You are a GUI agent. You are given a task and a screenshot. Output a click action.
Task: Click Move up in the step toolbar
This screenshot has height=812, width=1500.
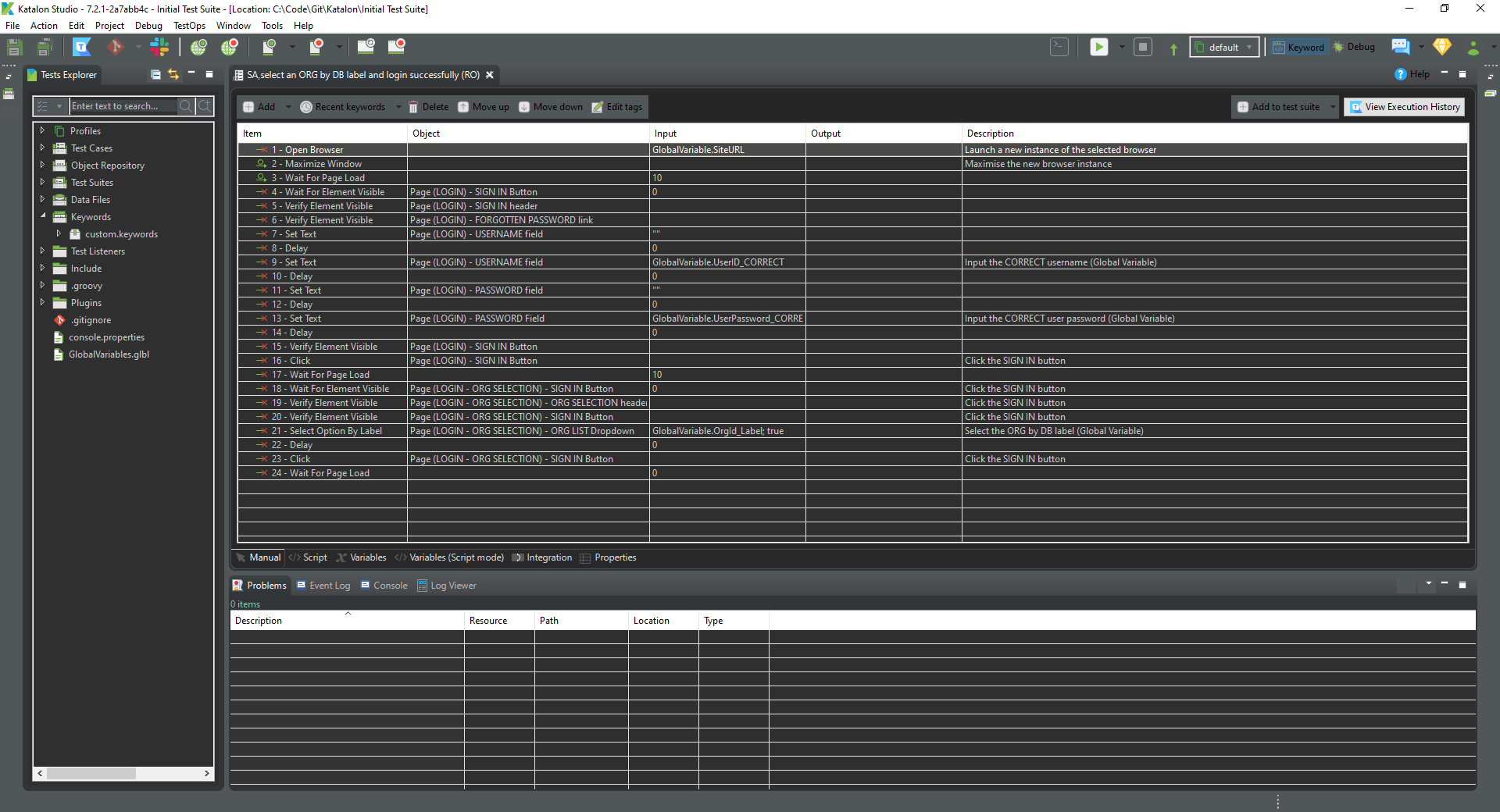pyautogui.click(x=484, y=107)
